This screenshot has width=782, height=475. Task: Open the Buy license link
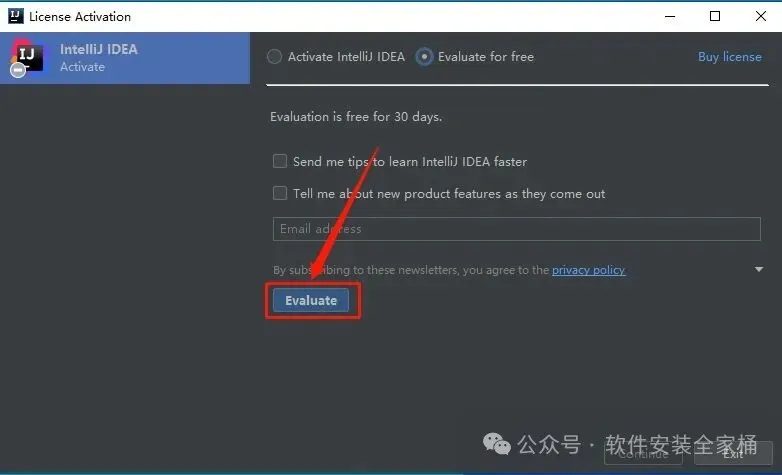pos(730,57)
